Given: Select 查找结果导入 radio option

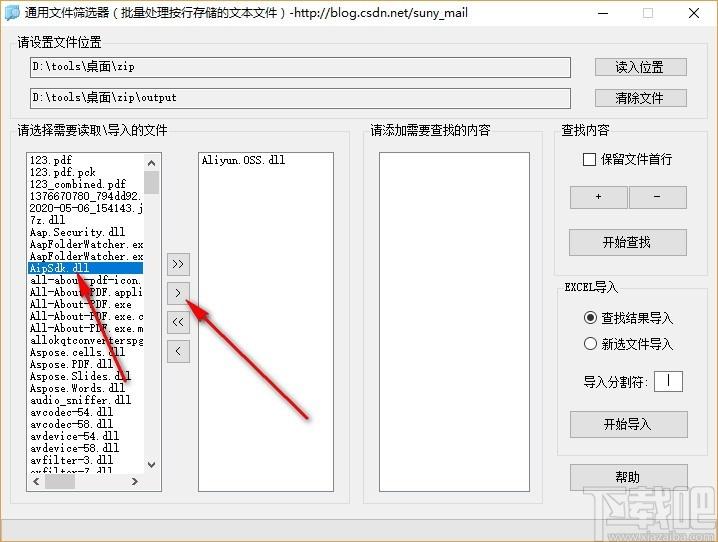Looking at the screenshot, I should pos(590,317).
